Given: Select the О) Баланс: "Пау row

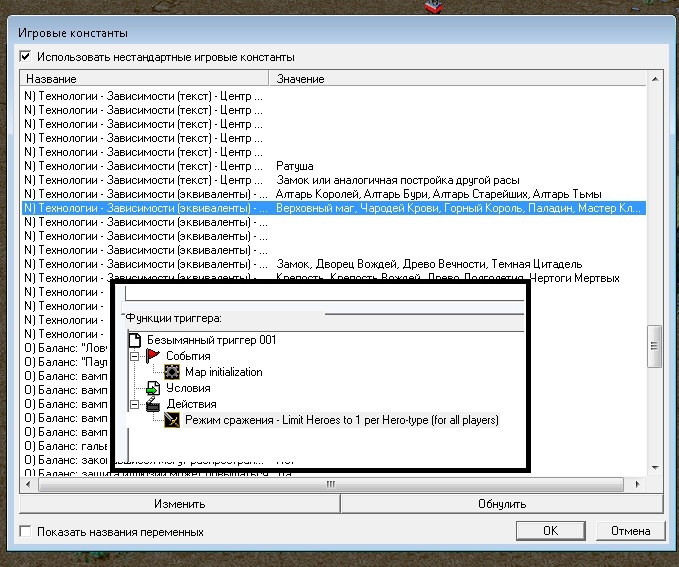Looking at the screenshot, I should [x=66, y=362].
